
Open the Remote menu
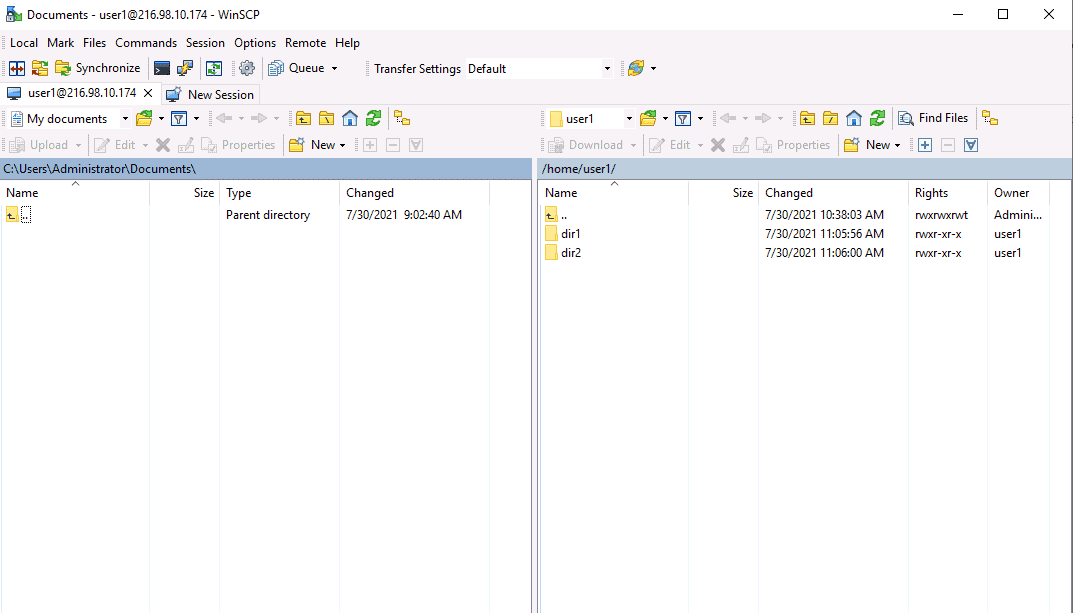pos(305,42)
